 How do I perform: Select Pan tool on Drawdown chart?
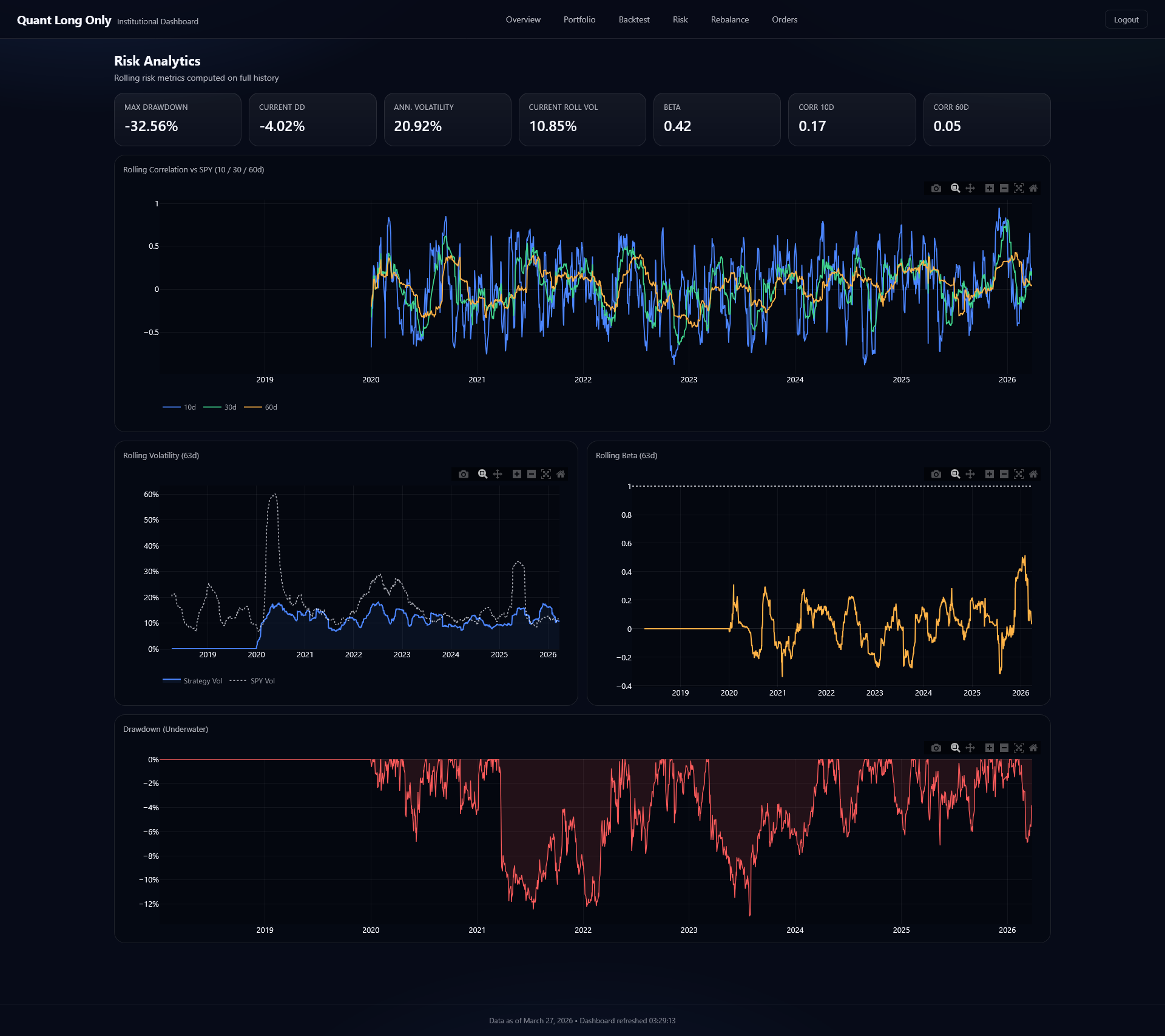pos(970,748)
